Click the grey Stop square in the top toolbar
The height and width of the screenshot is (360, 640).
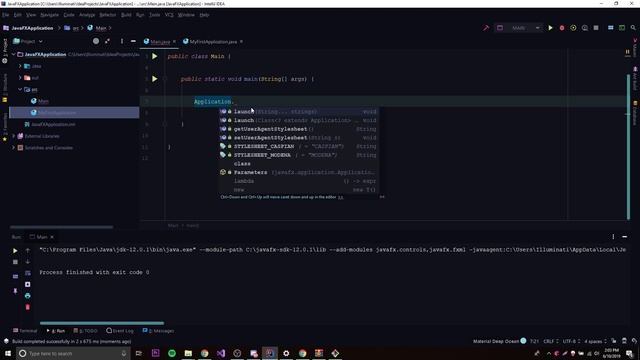596,28
